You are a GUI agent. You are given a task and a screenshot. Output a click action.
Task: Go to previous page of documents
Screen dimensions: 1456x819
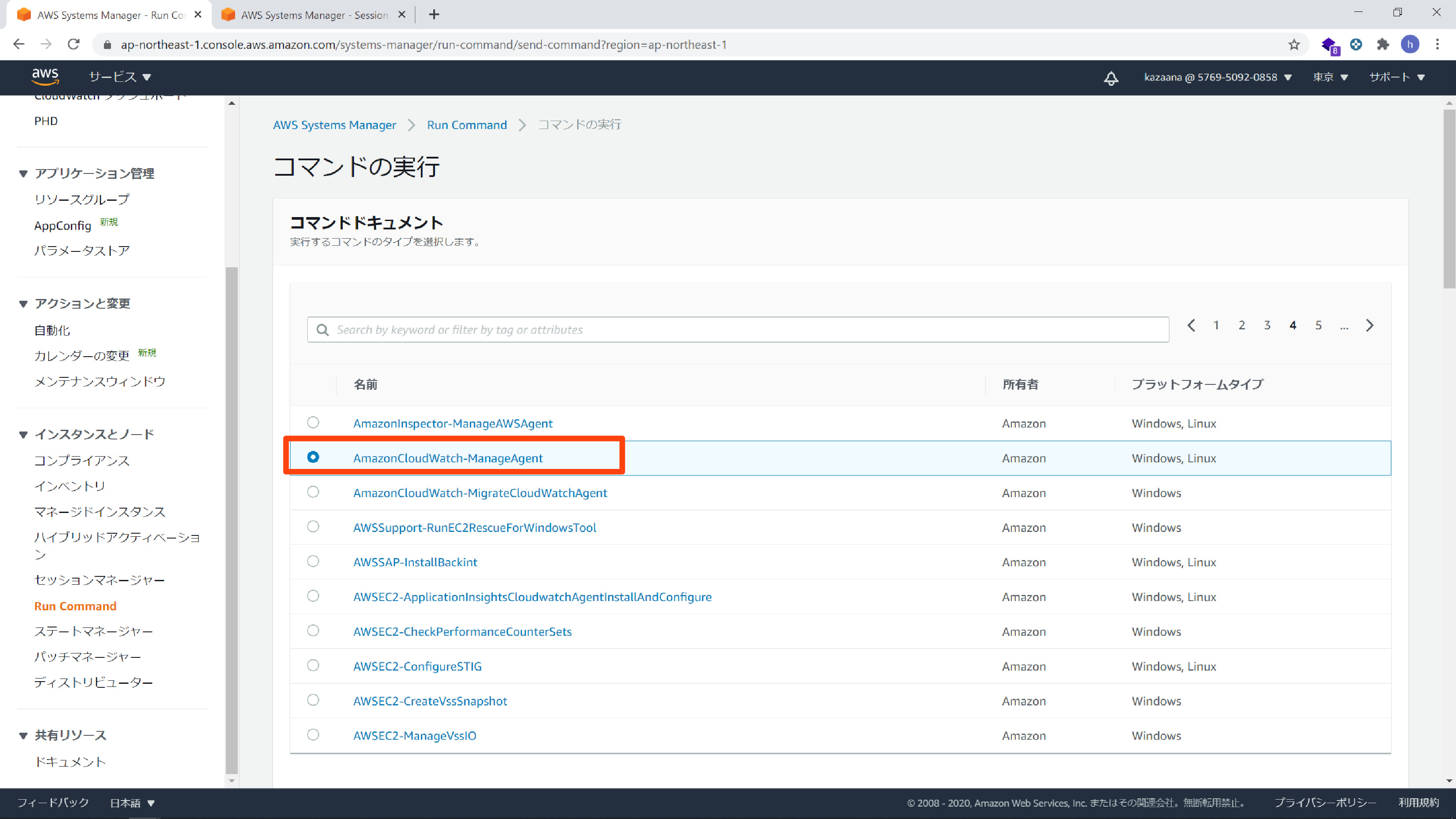1191,325
